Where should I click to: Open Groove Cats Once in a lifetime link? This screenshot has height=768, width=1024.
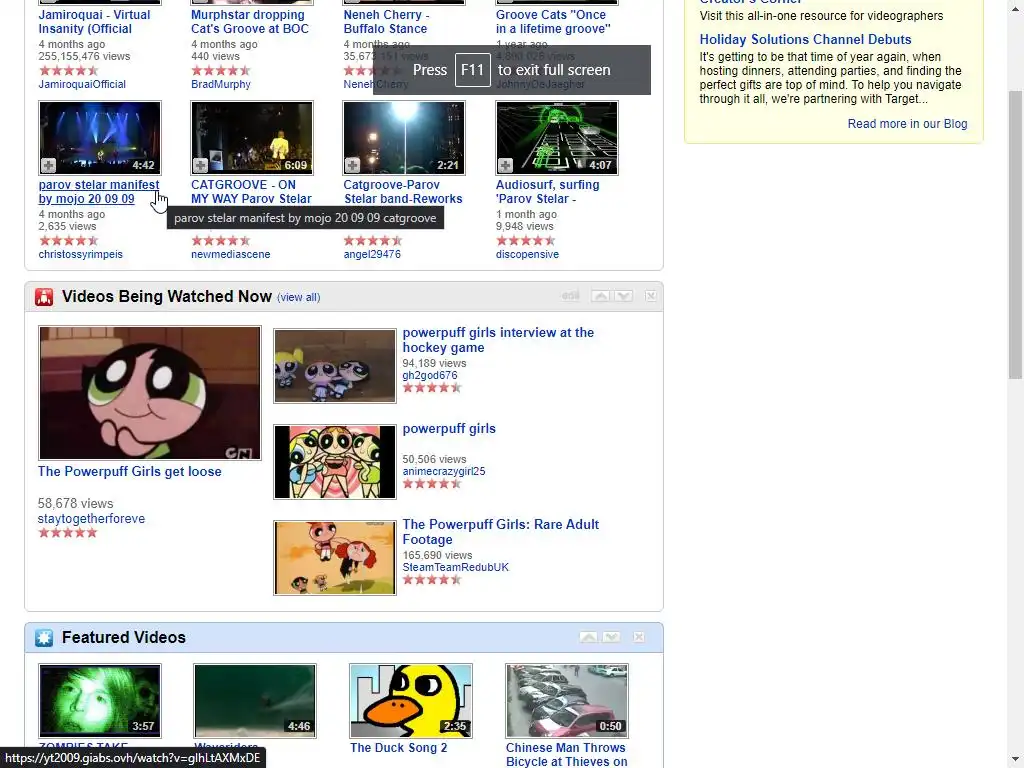553,22
